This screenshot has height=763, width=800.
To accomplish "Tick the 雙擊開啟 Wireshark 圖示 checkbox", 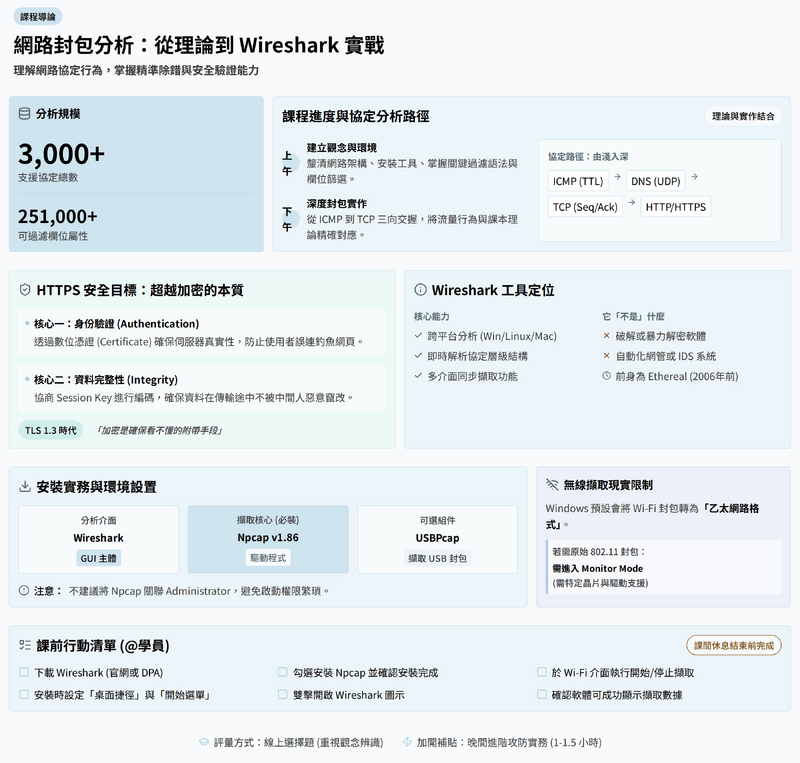I will pyautogui.click(x=283, y=695).
